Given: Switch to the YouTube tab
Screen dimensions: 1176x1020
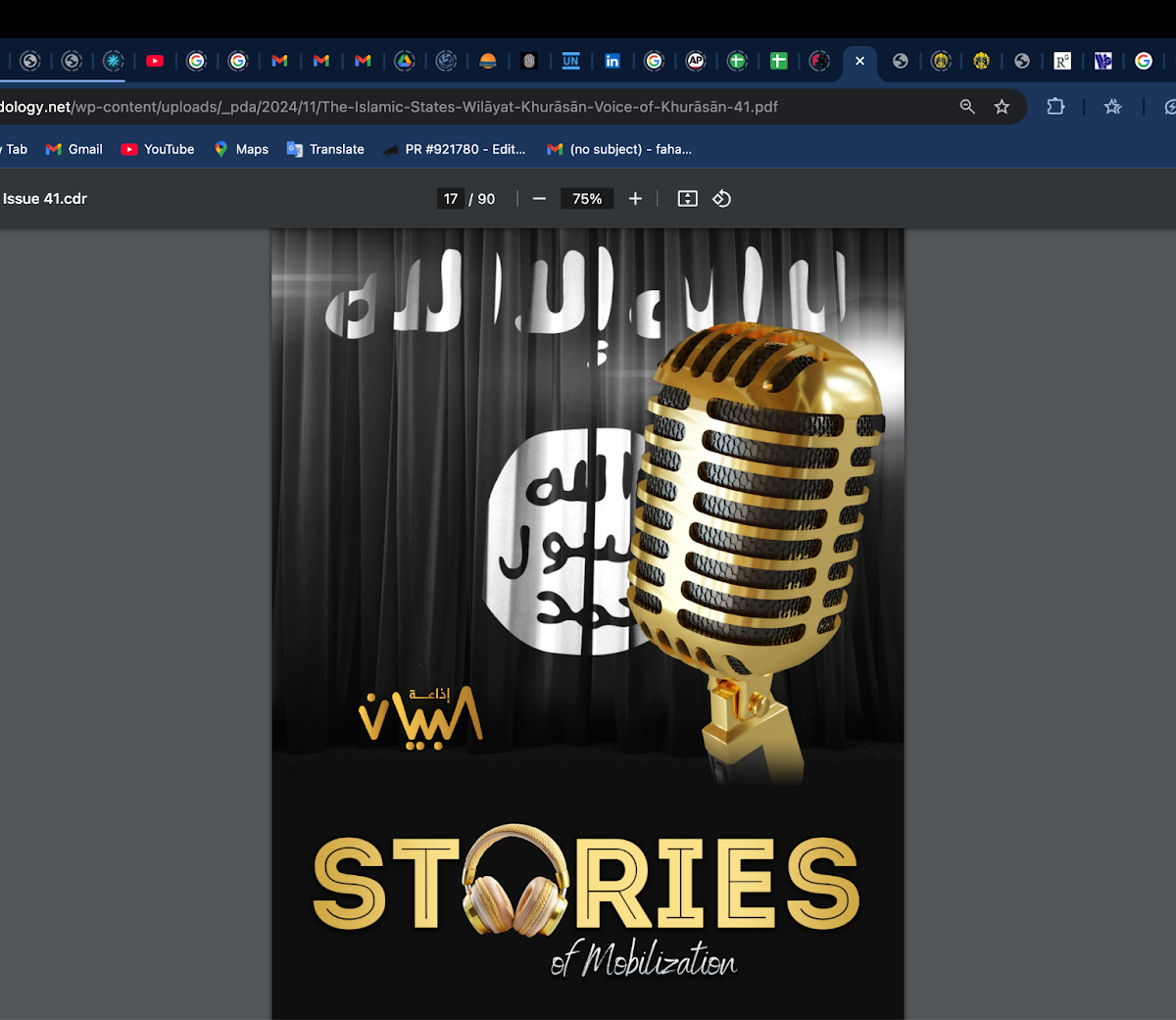Looking at the screenshot, I should [x=155, y=61].
